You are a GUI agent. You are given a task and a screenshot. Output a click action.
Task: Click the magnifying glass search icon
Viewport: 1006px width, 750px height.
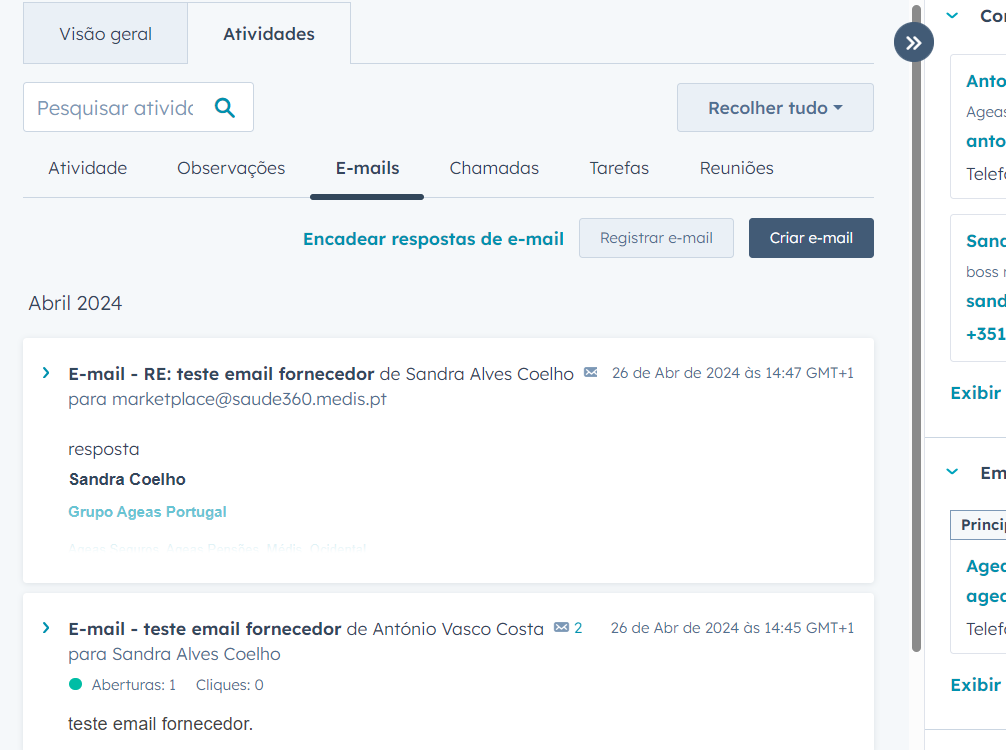(x=225, y=108)
